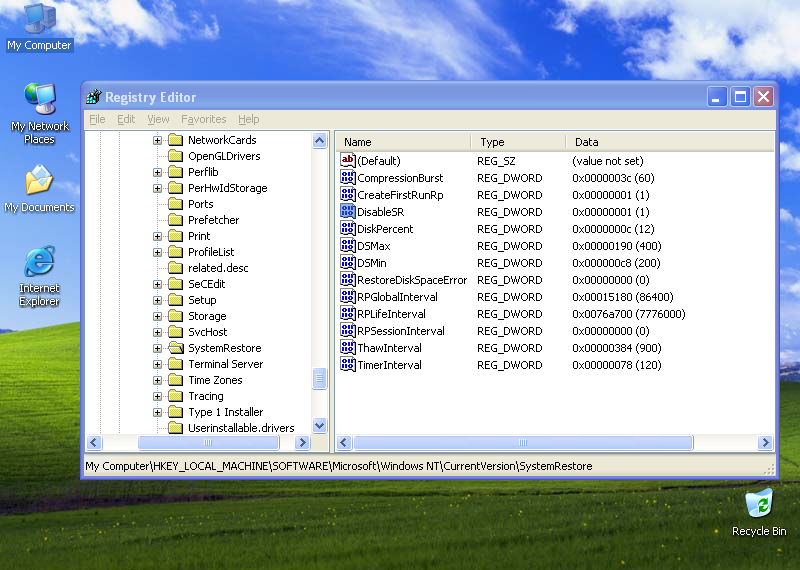Expand the NetworkCards key
The image size is (800, 570).
click(x=158, y=140)
